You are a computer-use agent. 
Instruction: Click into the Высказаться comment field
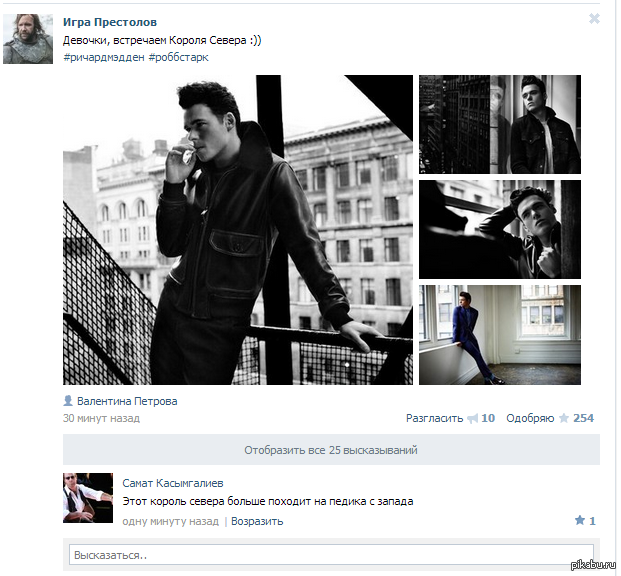[331, 554]
